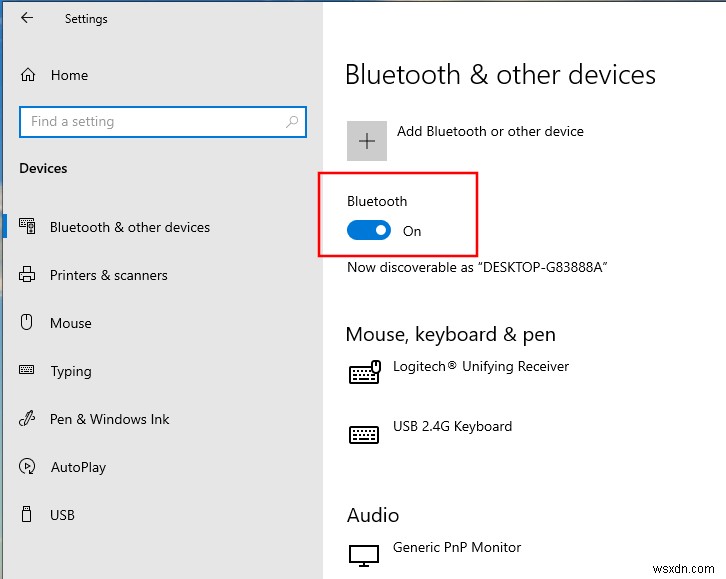Click the USB 2.4G Keyboard device icon
Image resolution: width=726 pixels, height=579 pixels.
(x=364, y=434)
